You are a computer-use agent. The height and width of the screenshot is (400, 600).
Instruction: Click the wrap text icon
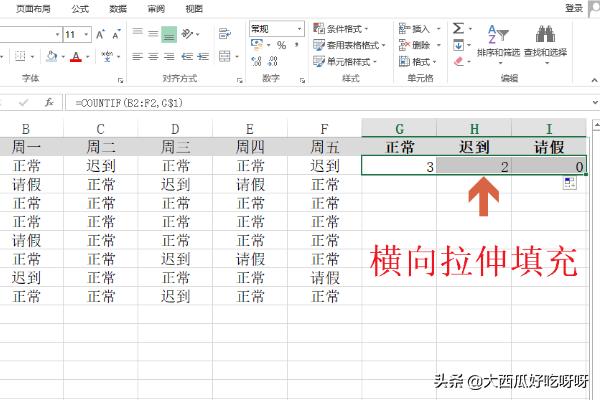click(x=224, y=33)
